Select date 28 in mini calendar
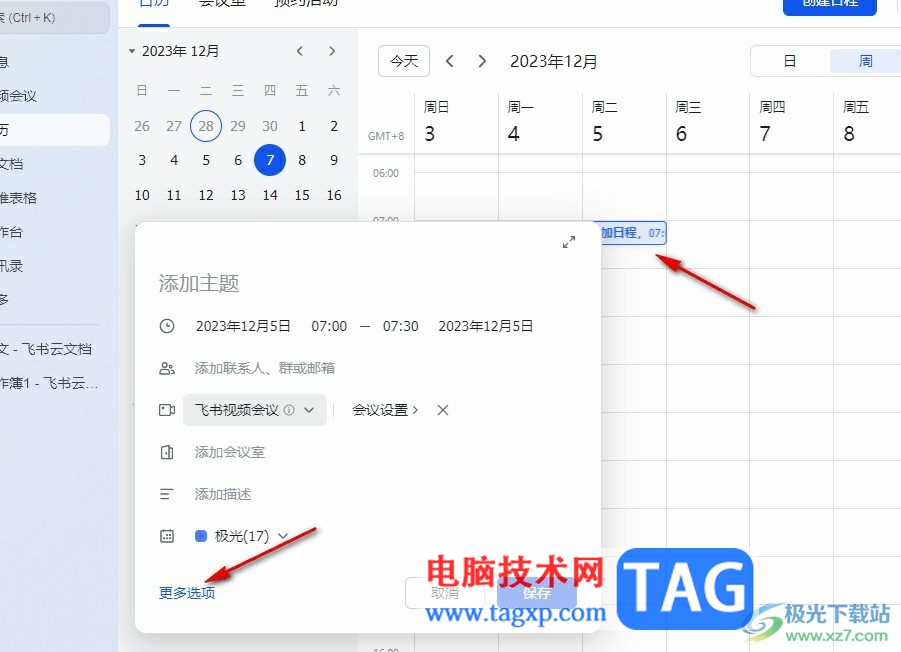Screen dimensions: 901x652 click(x=206, y=126)
